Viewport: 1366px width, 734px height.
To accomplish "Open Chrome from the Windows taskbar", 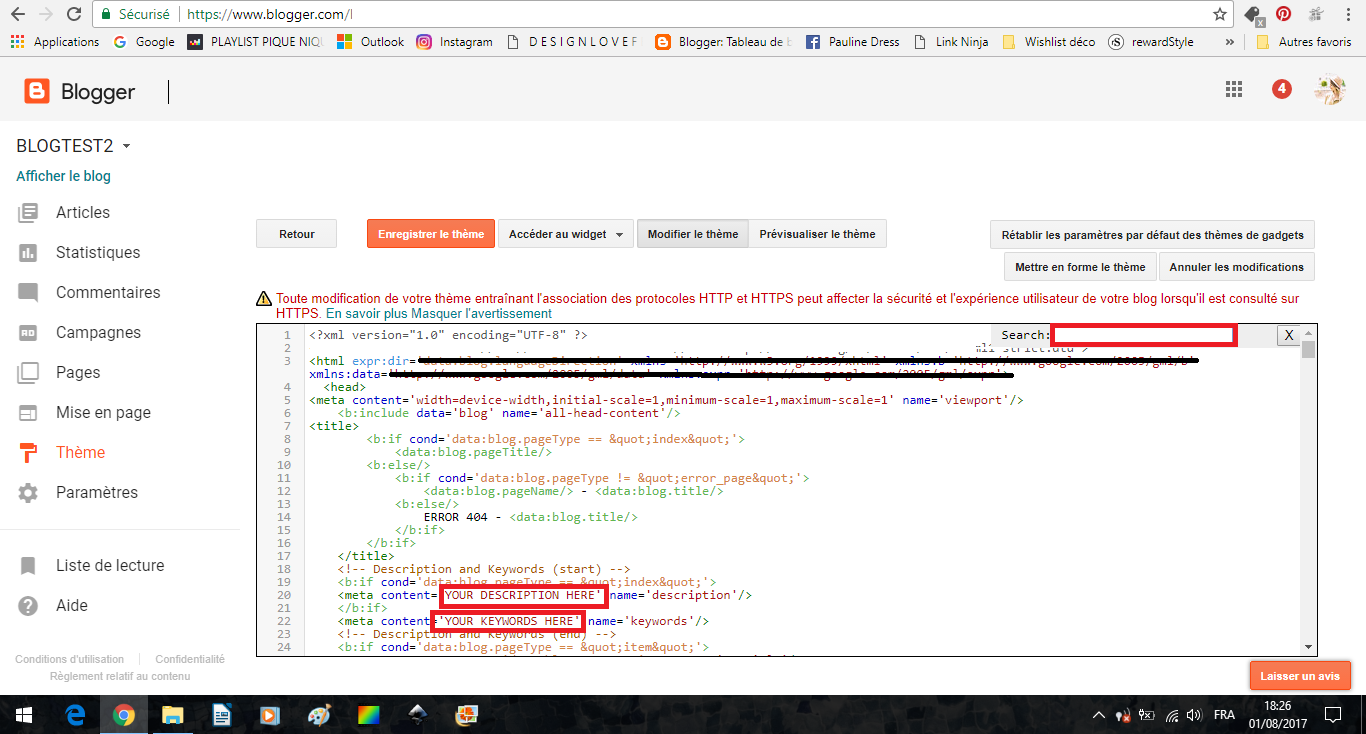I will [124, 715].
